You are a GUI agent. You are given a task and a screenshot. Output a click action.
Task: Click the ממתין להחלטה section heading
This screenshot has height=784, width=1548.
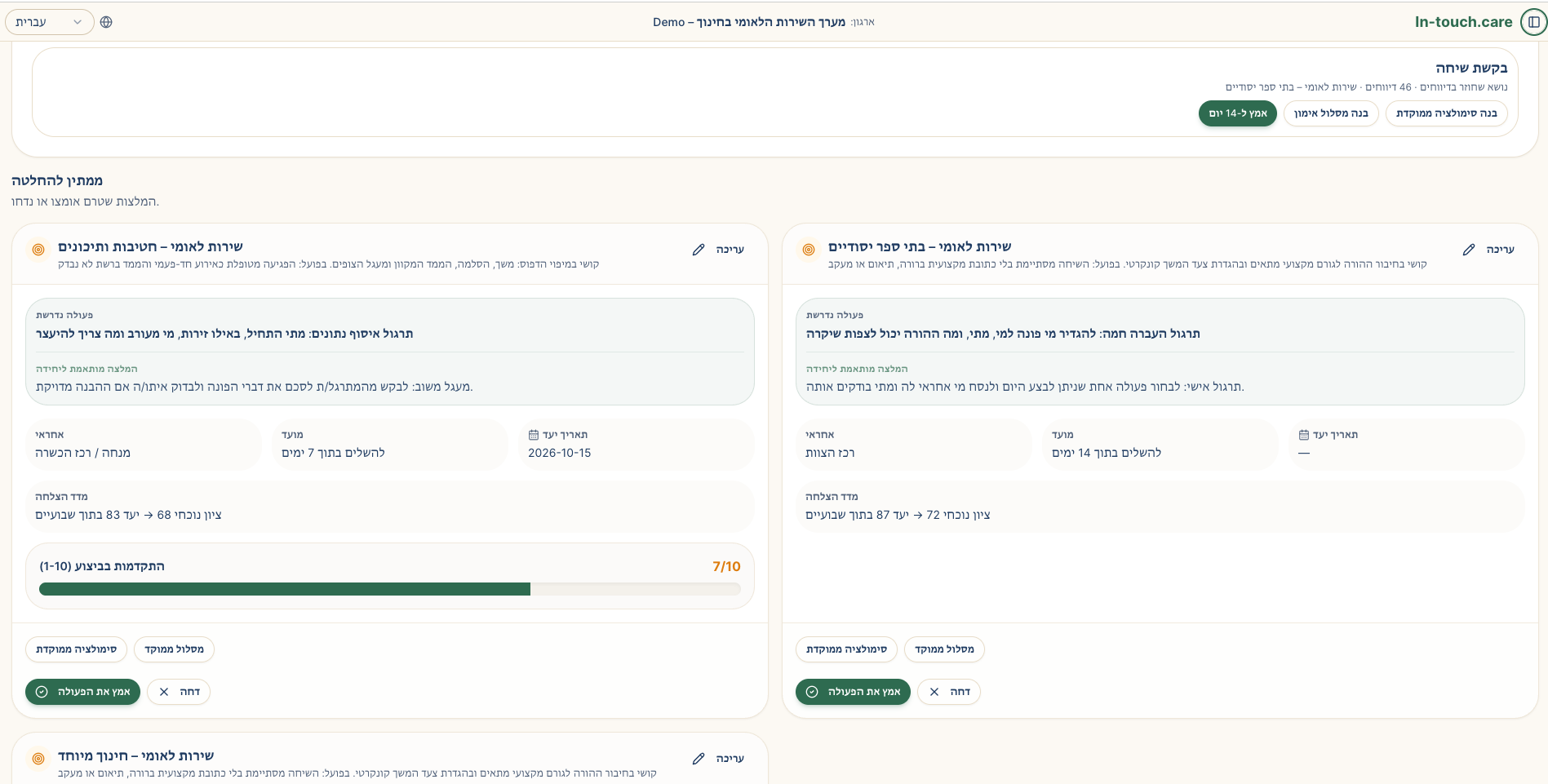(x=57, y=181)
